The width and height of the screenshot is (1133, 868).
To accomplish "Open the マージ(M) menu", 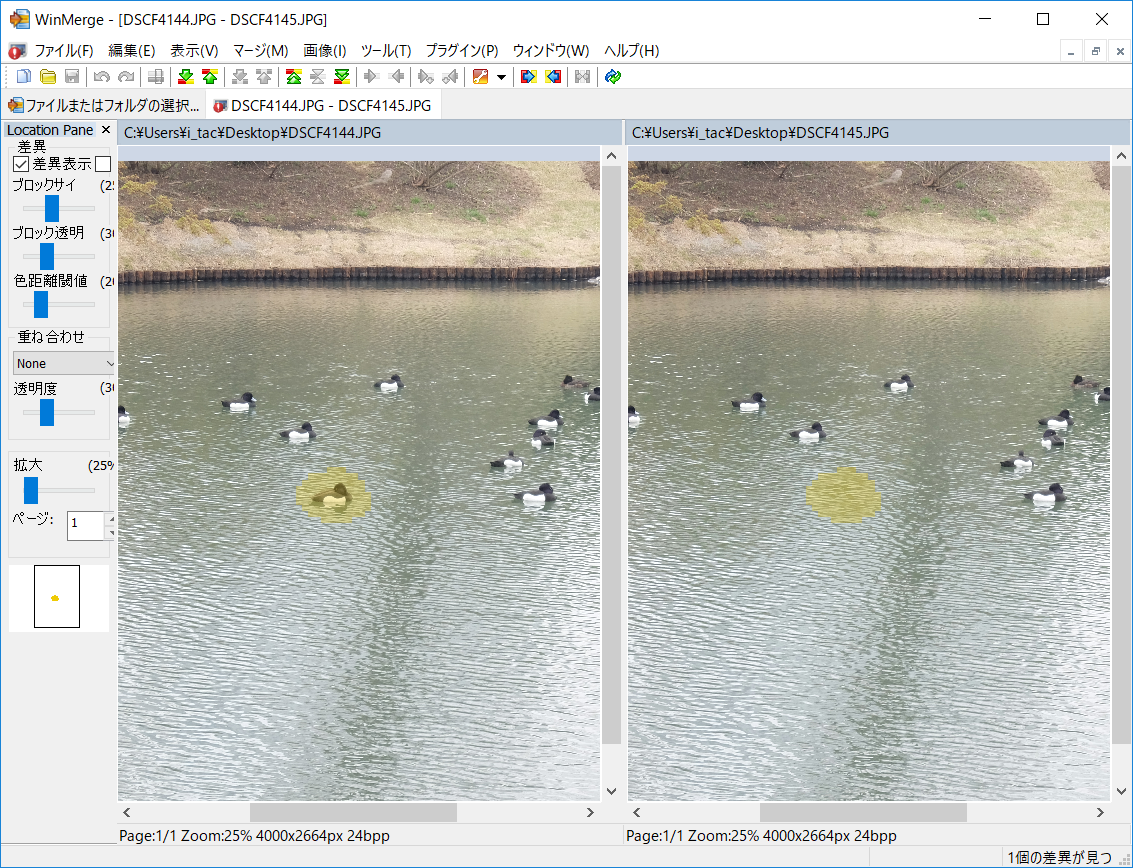I will (x=260, y=51).
